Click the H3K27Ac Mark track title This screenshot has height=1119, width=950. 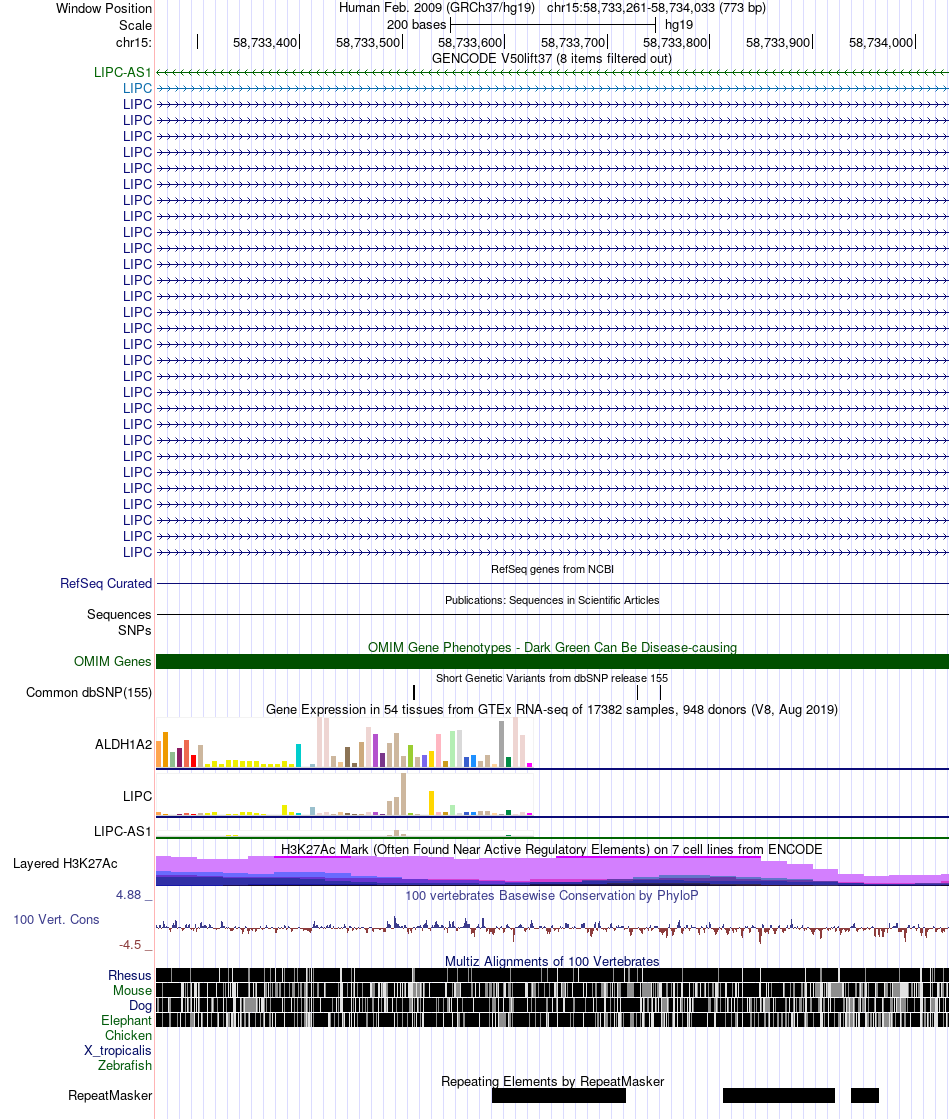click(552, 849)
